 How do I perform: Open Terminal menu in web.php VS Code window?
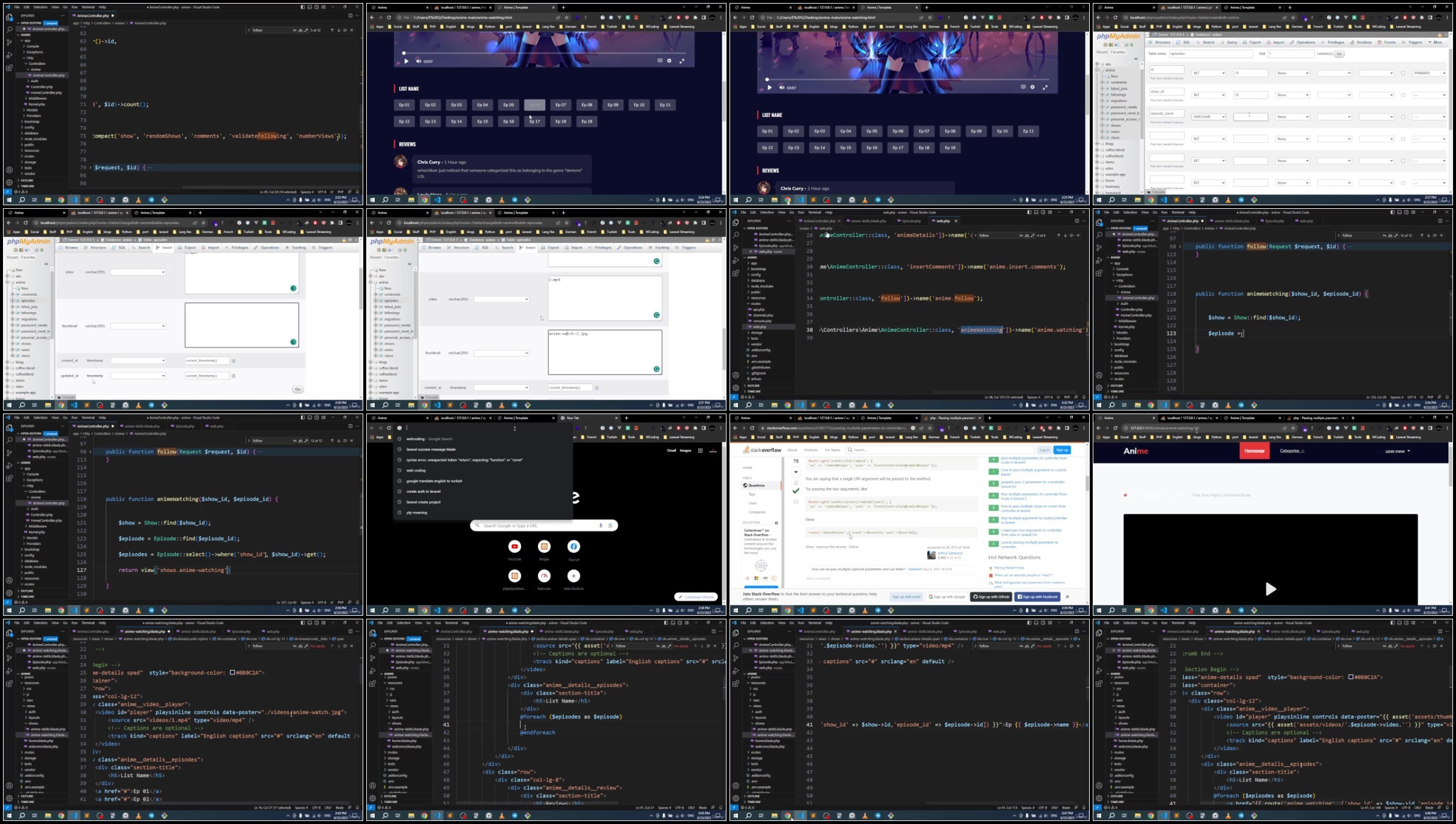(x=814, y=212)
